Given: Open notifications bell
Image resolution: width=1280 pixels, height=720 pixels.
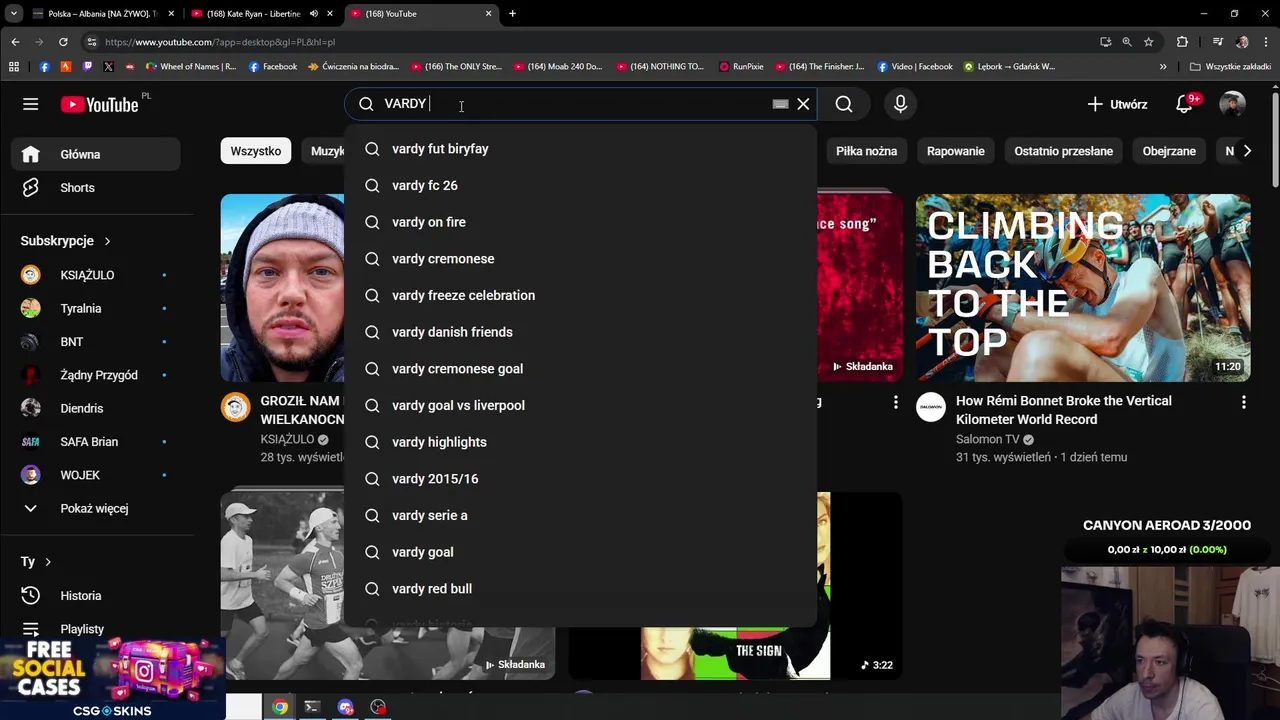Looking at the screenshot, I should point(1184,104).
